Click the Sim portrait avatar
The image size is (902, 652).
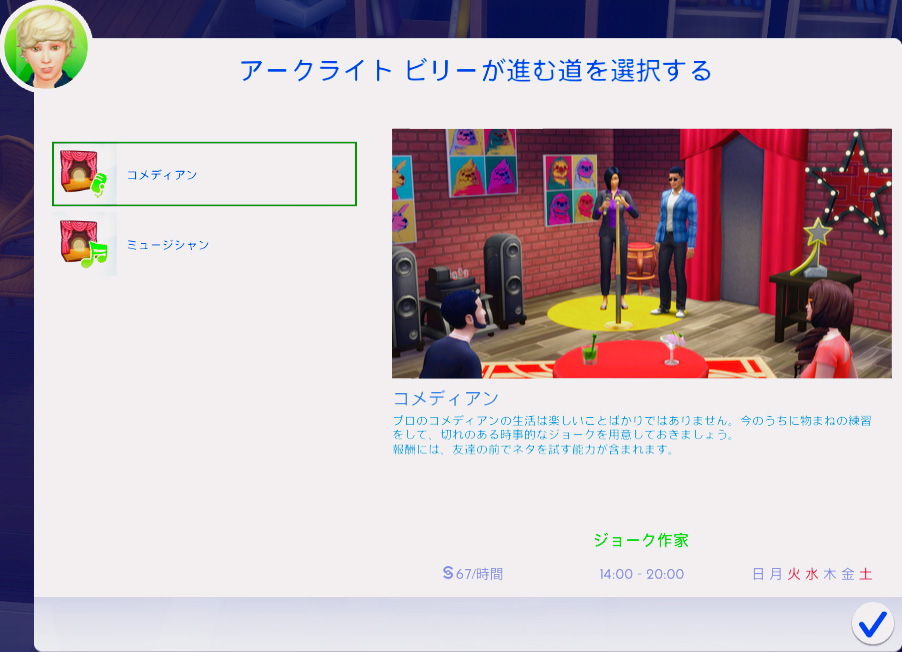pos(45,44)
